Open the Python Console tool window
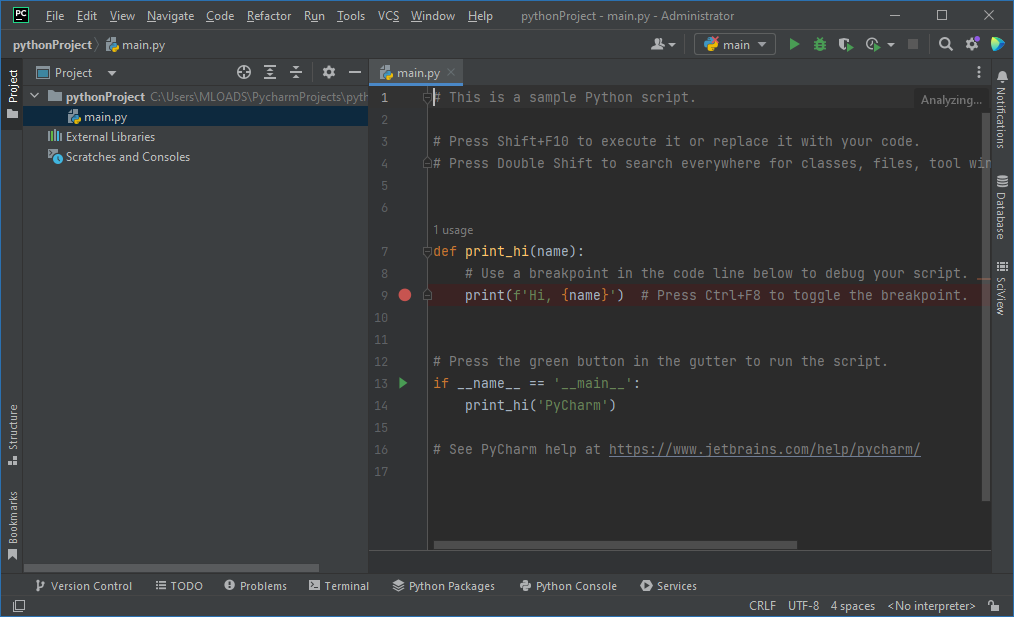 coord(568,586)
